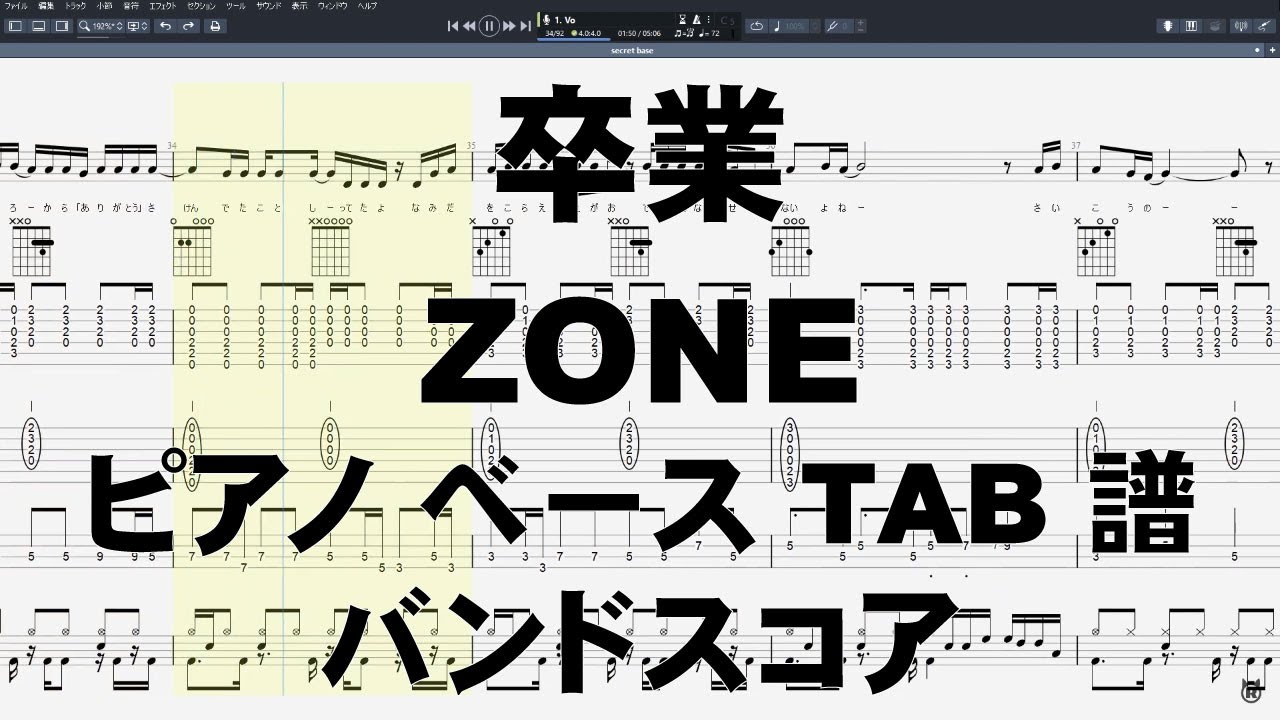Toggle the right inspector panel
Screen dimensions: 1280x720
click(x=62, y=26)
